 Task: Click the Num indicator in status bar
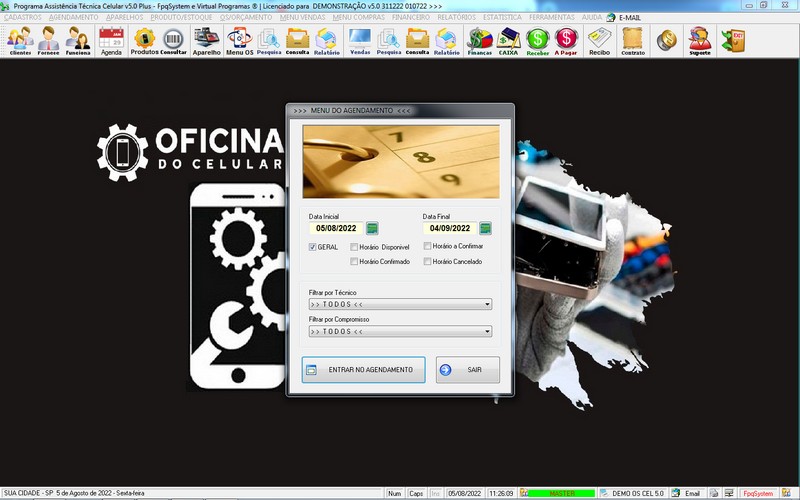pos(394,493)
